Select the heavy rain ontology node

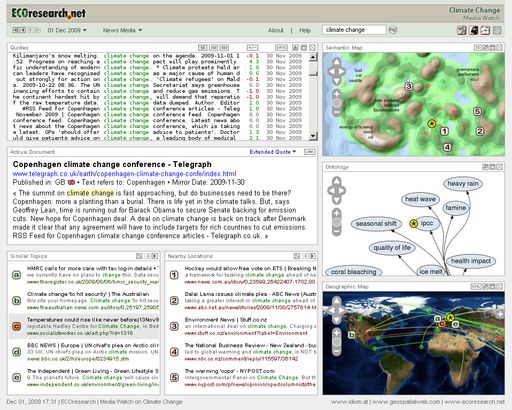pyautogui.click(x=463, y=184)
